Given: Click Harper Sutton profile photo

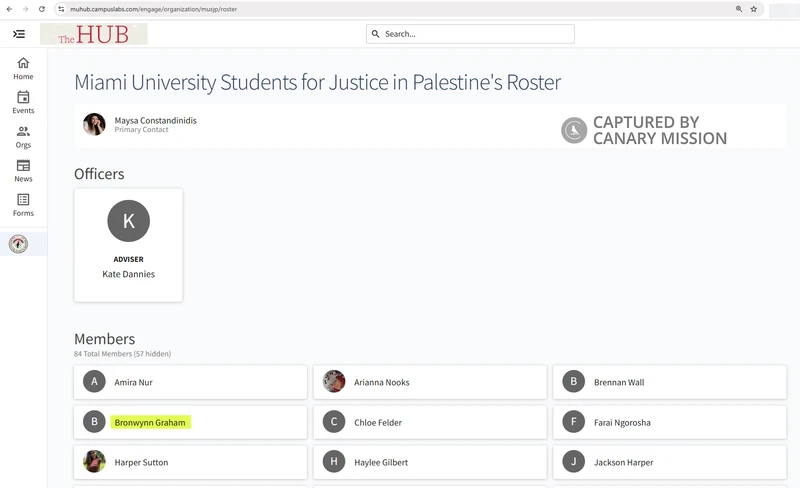Looking at the screenshot, I should pyautogui.click(x=94, y=461).
